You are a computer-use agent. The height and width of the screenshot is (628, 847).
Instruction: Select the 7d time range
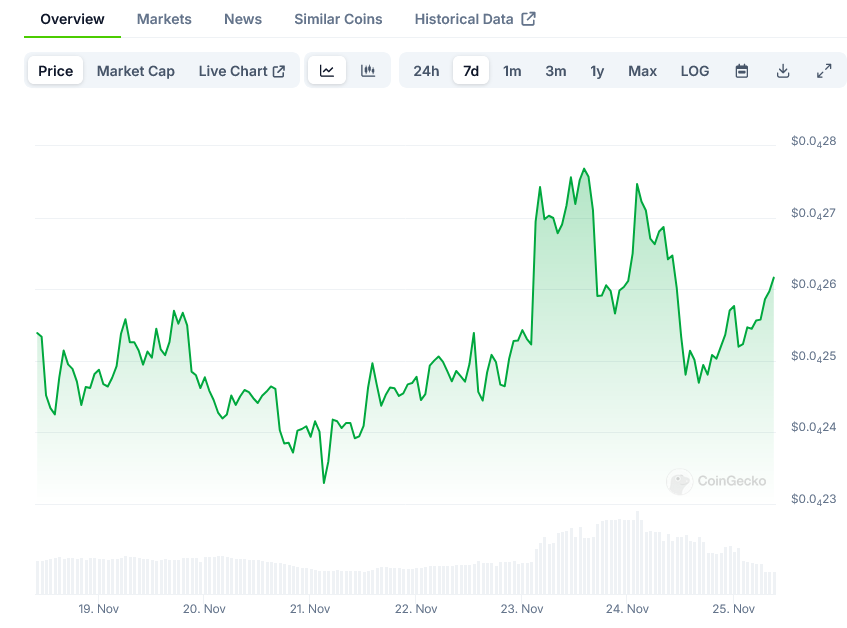point(471,71)
